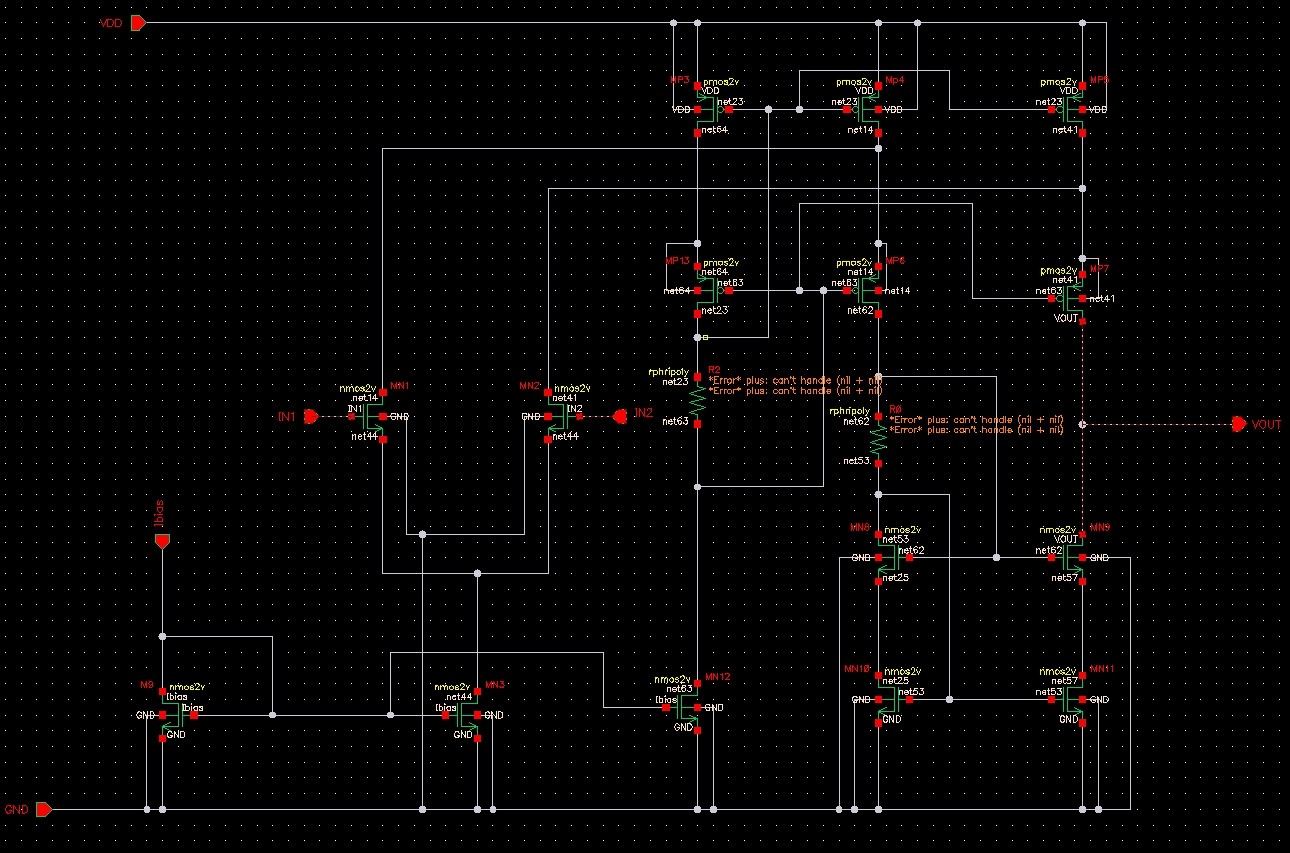This screenshot has height=853, width=1290.
Task: Click the nmos2v cell label above M9
Action: (185, 687)
